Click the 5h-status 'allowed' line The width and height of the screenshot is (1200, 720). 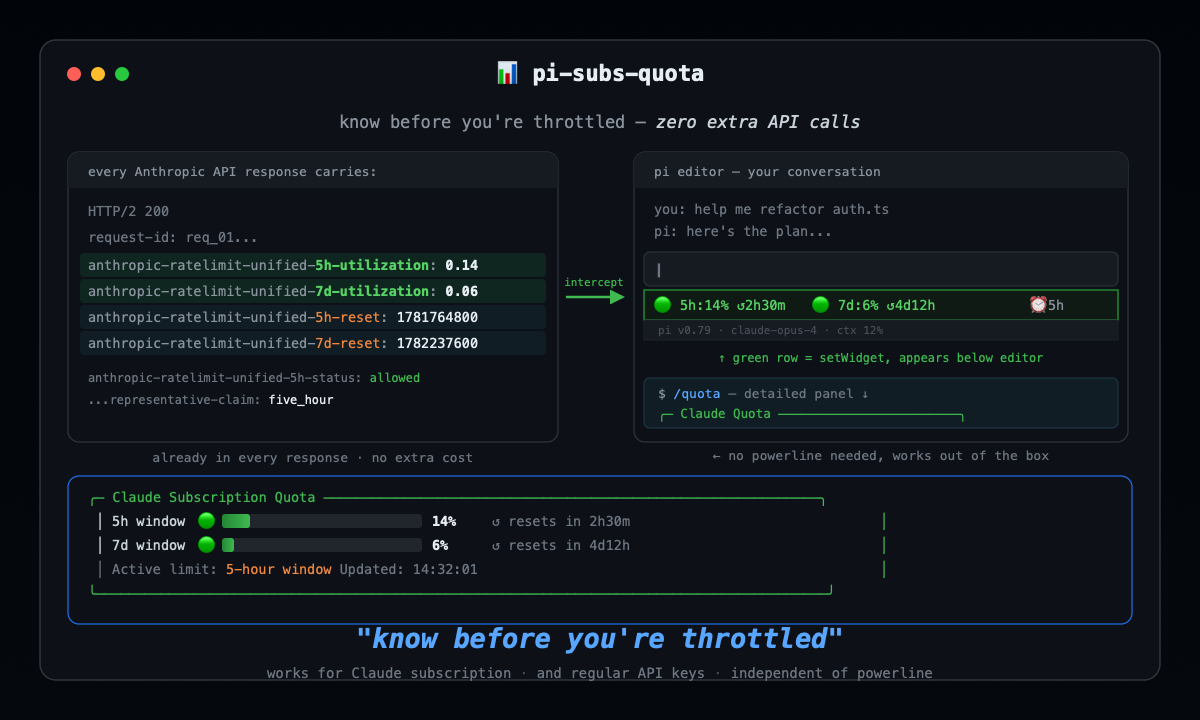point(254,378)
